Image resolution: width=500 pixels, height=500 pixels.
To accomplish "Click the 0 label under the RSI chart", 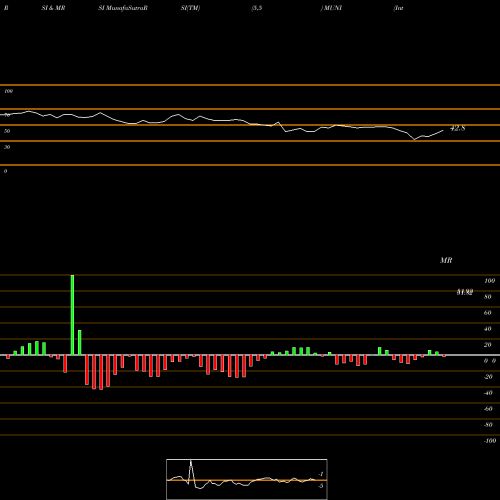I will click(x=5, y=171).
